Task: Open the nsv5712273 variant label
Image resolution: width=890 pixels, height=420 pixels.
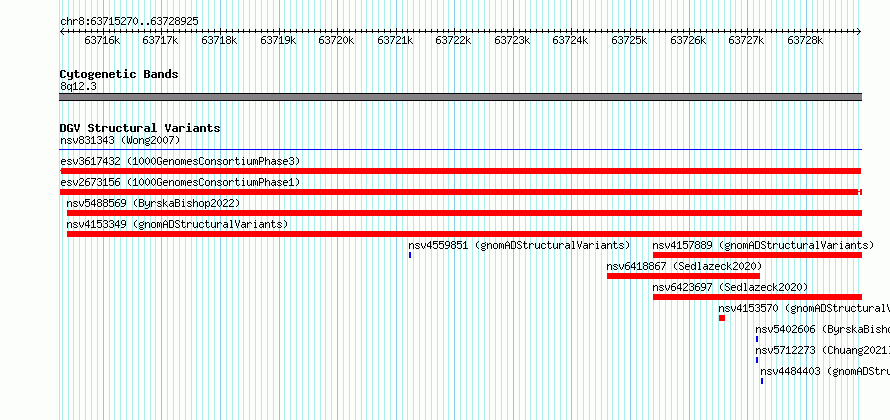Action: tap(822, 350)
